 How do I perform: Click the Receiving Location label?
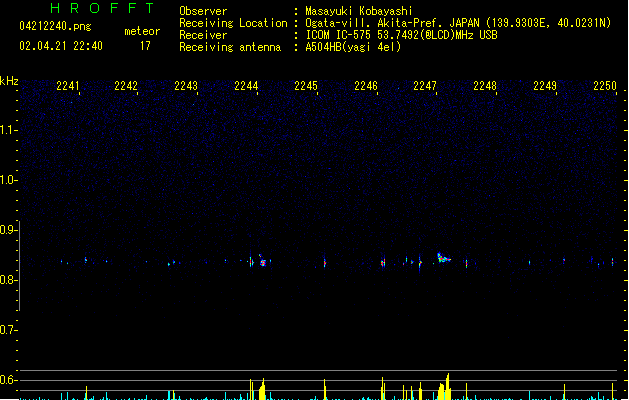(x=233, y=23)
